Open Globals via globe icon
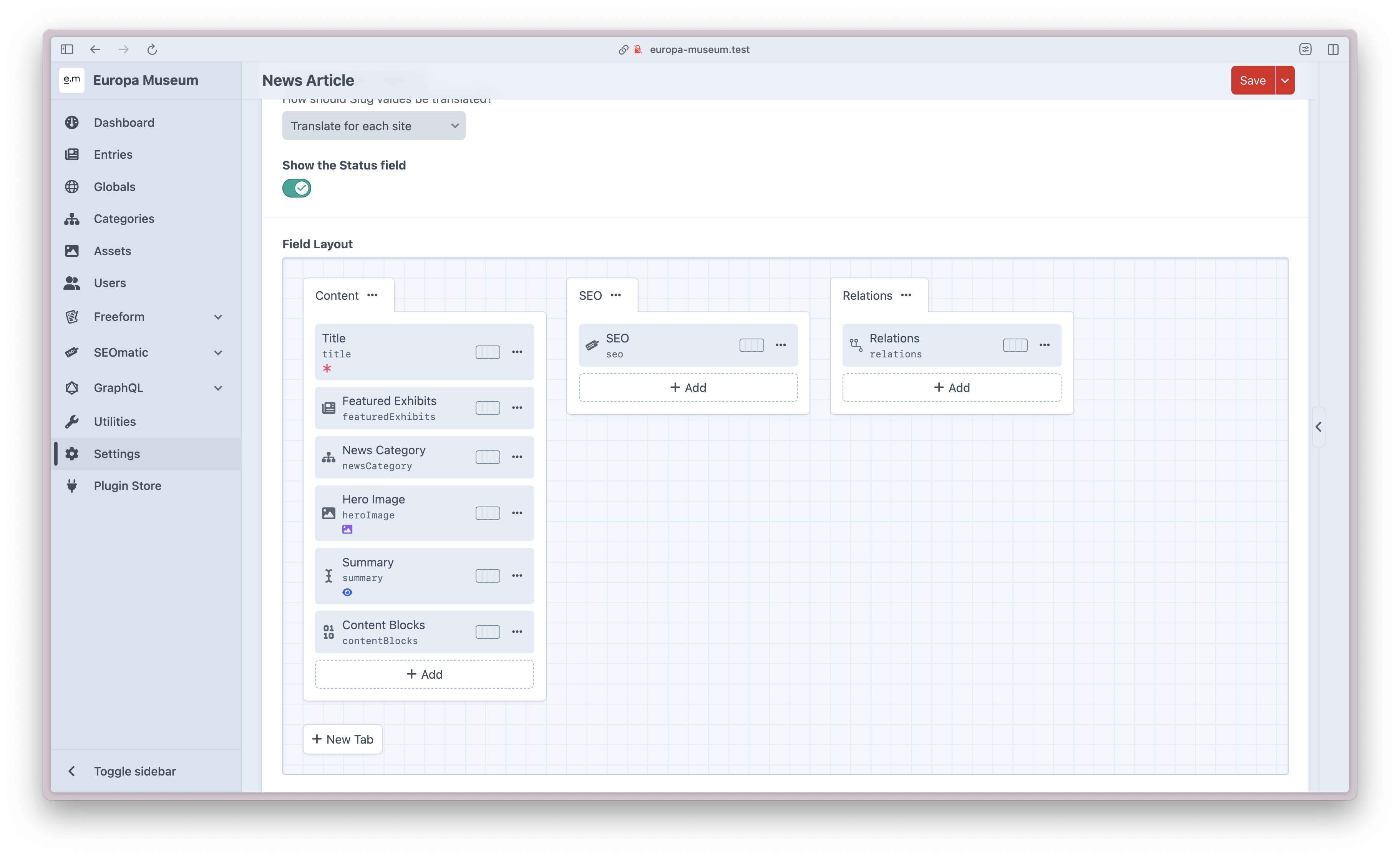 pyautogui.click(x=71, y=187)
